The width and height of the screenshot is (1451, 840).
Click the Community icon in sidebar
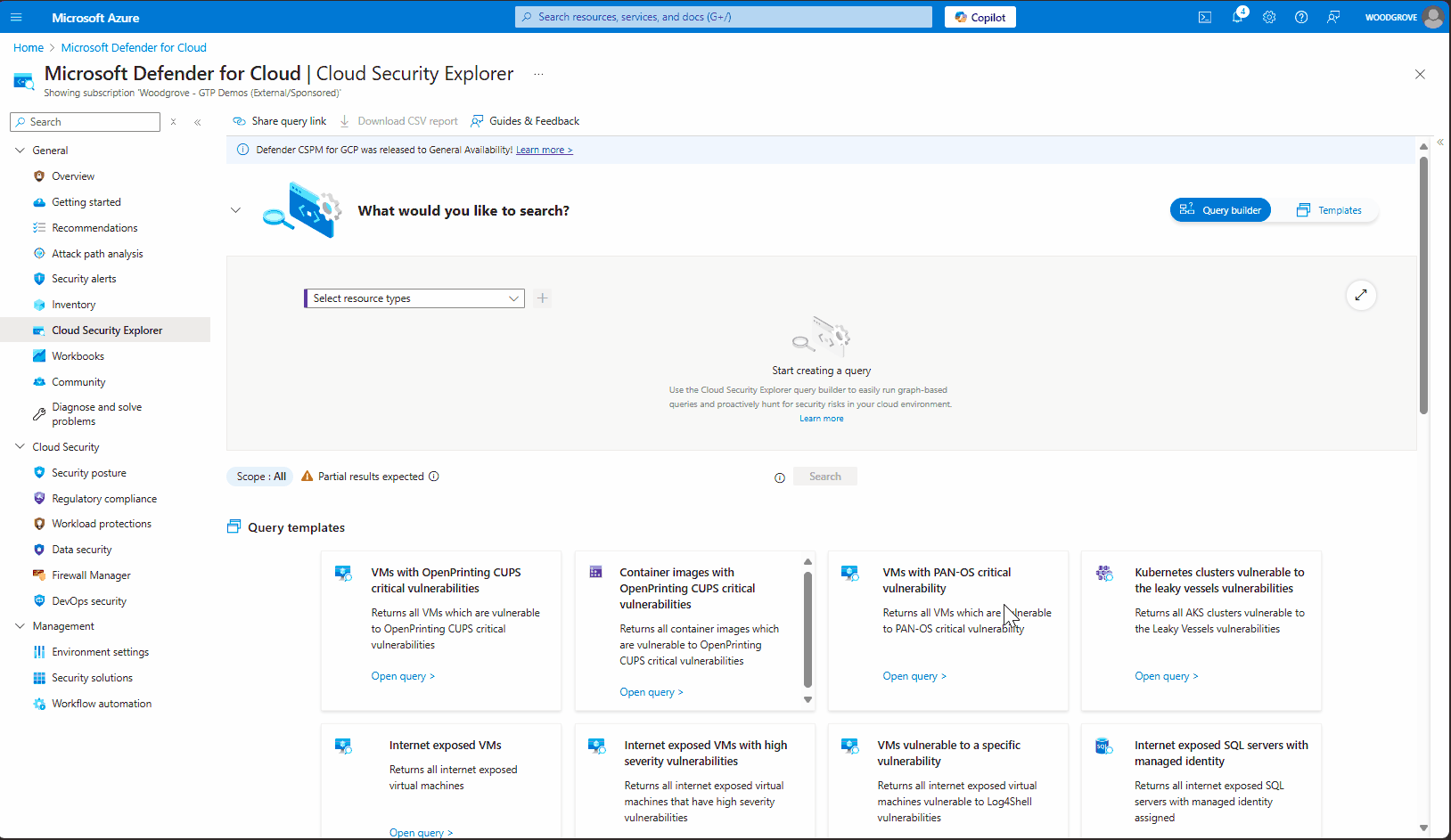point(39,382)
